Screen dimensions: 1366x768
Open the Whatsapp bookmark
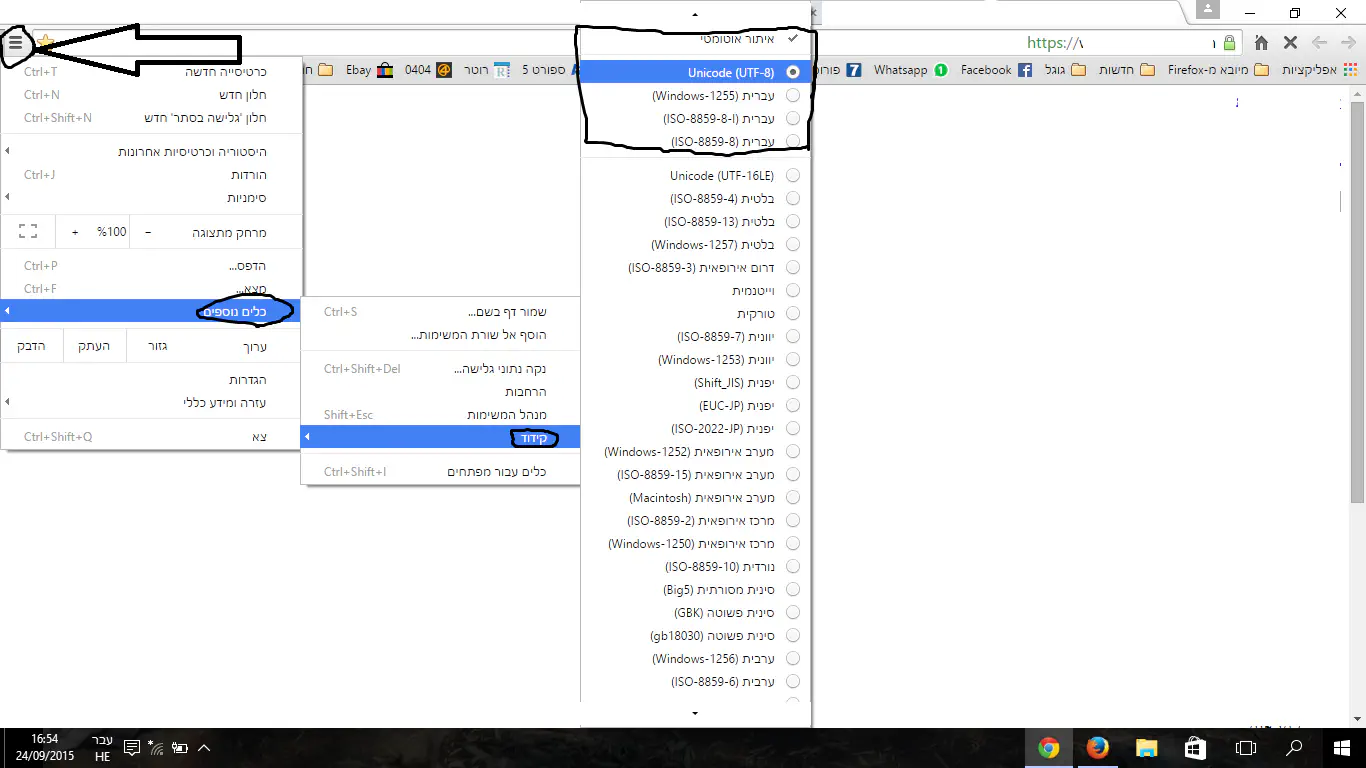pos(909,70)
